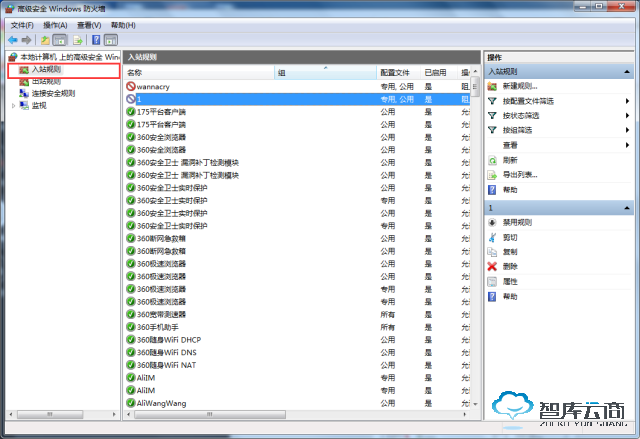The width and height of the screenshot is (640, 439).
Task: Click the root node firewall icon in tree
Action: (13, 57)
